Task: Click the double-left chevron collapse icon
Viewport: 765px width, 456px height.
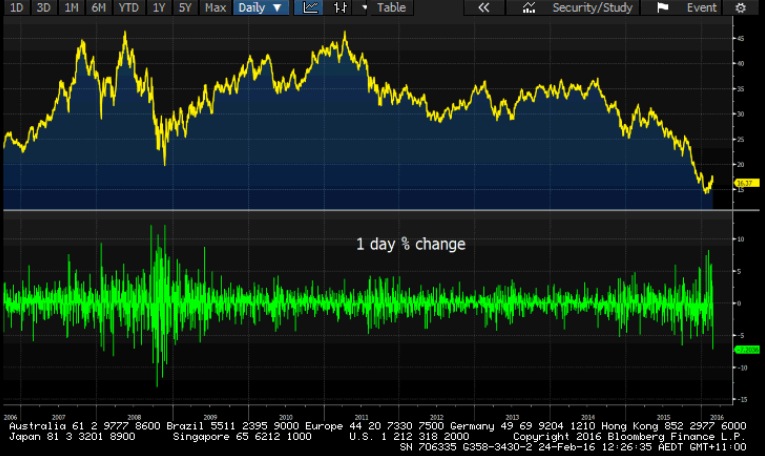Action: pos(484,8)
